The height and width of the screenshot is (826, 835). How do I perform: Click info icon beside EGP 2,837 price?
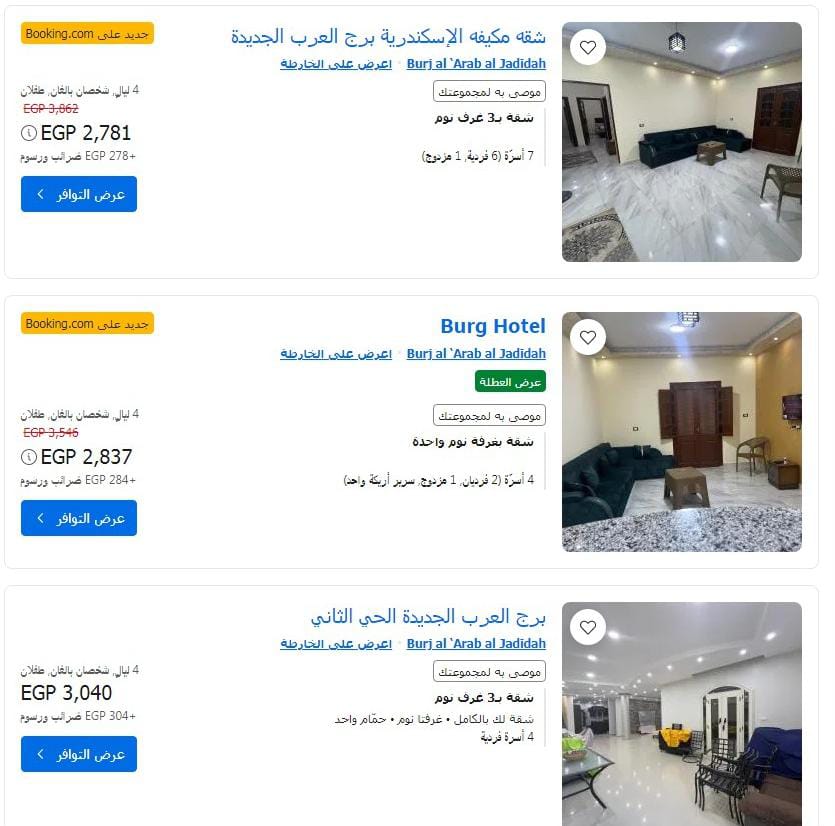(28, 456)
